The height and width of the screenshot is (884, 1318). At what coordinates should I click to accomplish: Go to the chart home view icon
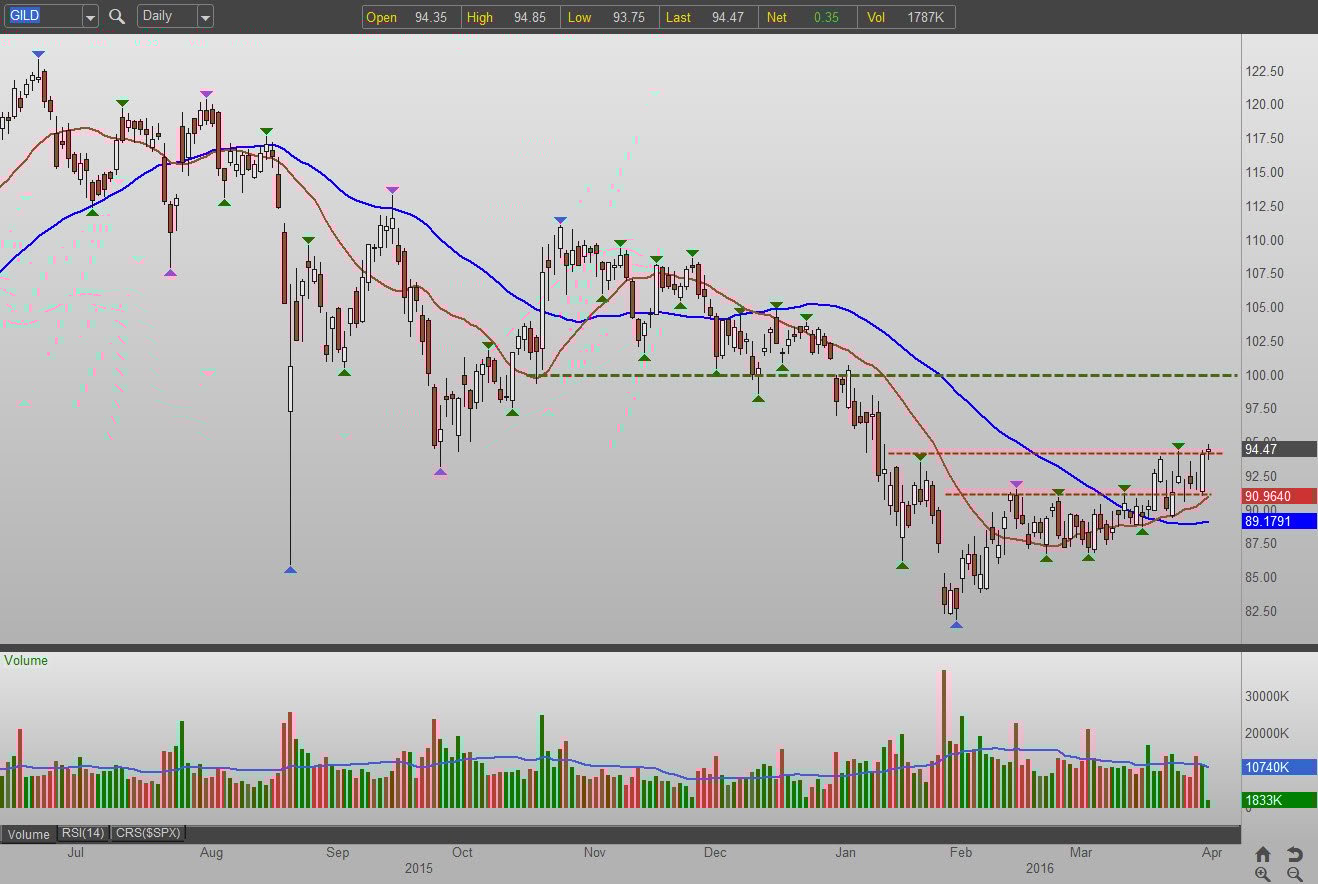[1263, 854]
